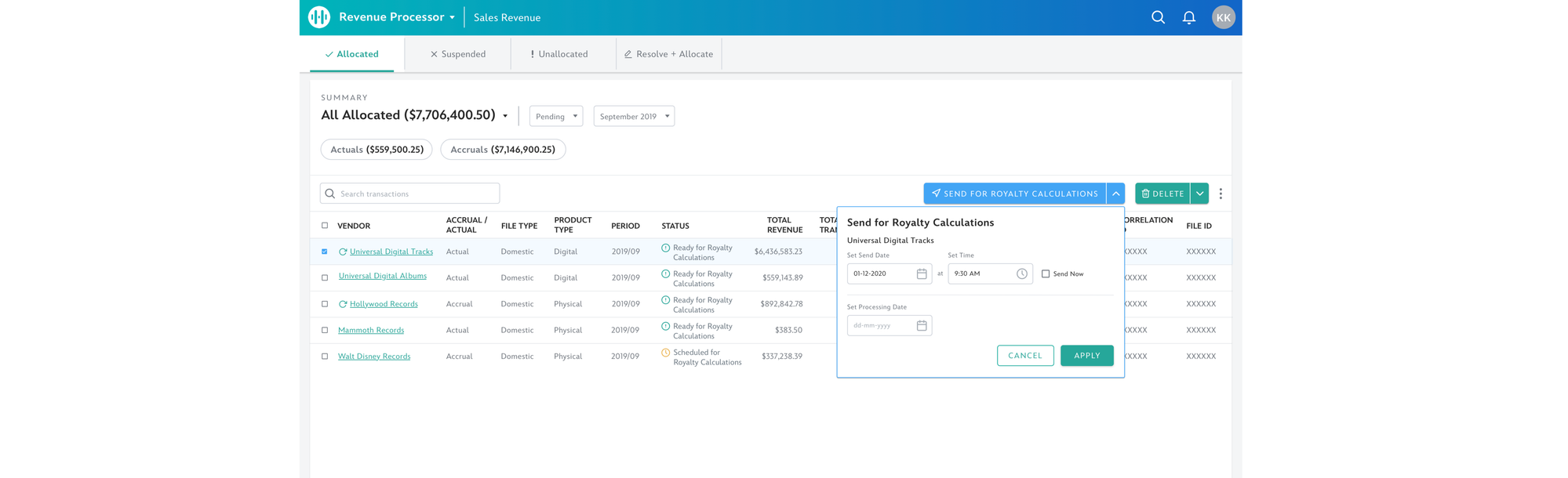Image resolution: width=1568 pixels, height=478 pixels.
Task: Open the calendar picker for Set Send Date
Action: pos(922,273)
